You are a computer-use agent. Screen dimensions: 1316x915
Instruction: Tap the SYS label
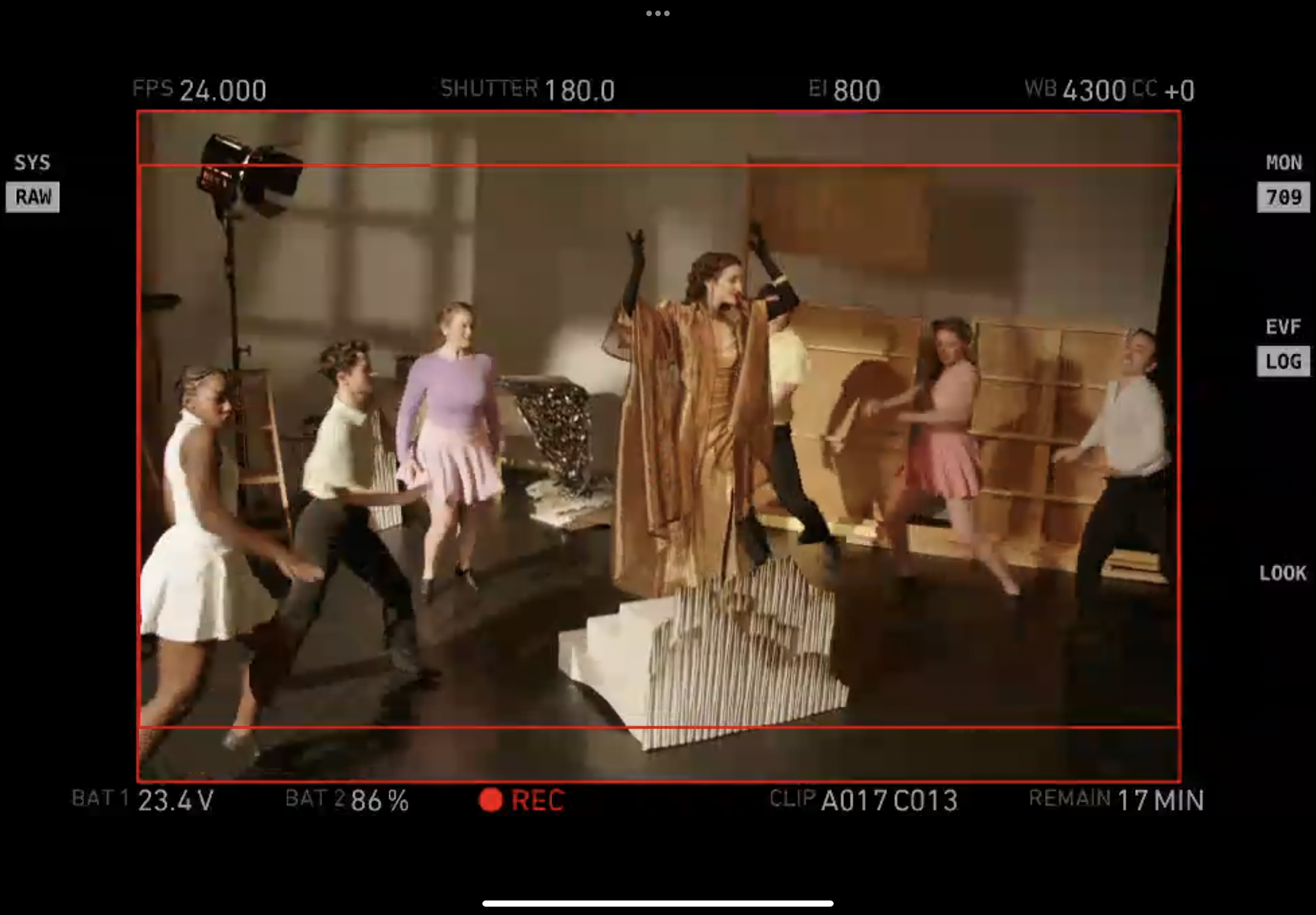coord(33,163)
